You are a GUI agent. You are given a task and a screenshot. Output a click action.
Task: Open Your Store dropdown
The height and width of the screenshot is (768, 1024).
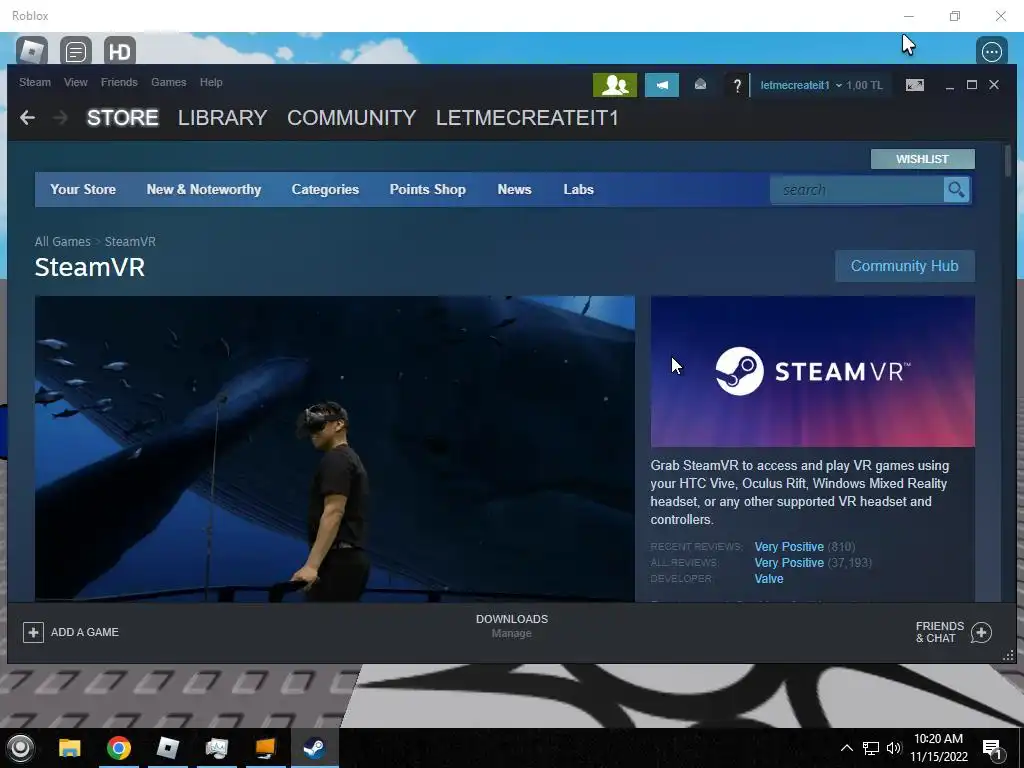click(83, 189)
